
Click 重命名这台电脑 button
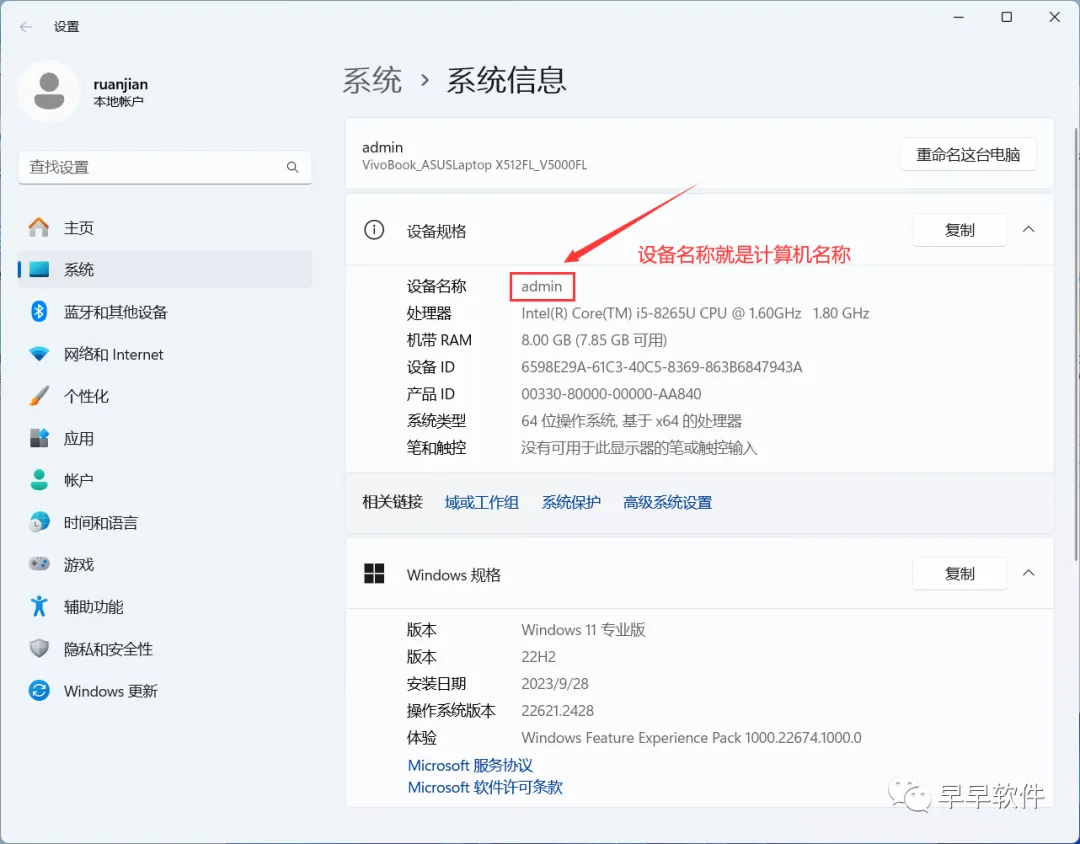coord(968,154)
